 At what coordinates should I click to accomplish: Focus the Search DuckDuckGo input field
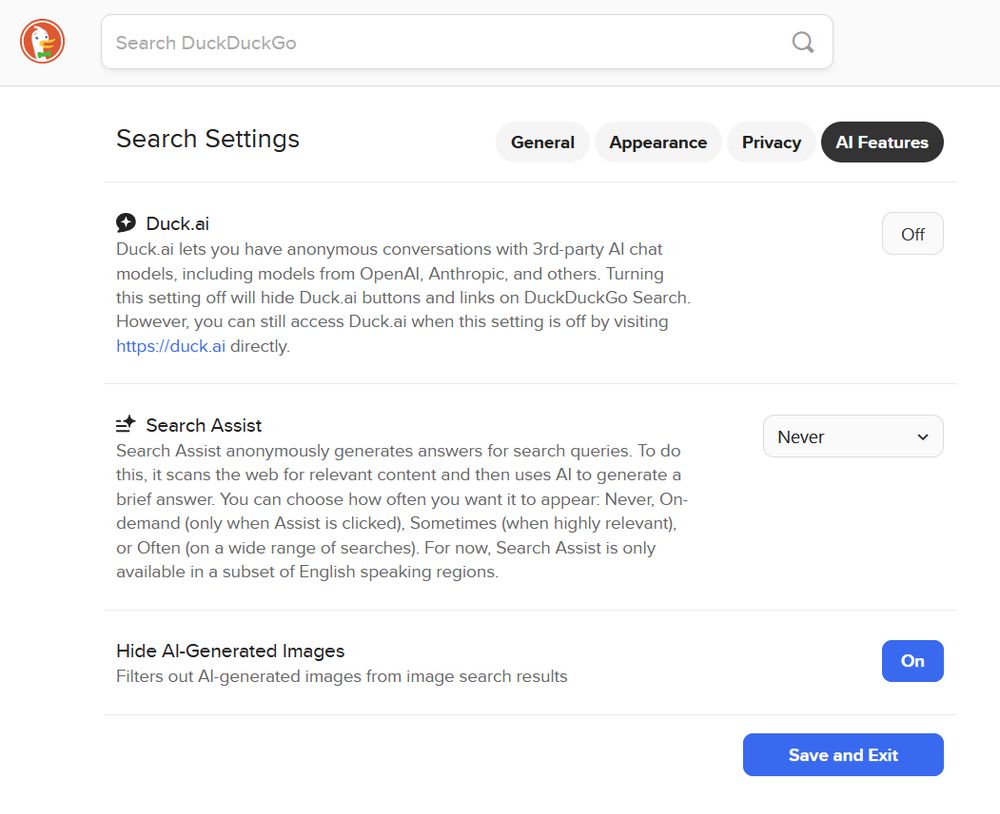coord(467,42)
